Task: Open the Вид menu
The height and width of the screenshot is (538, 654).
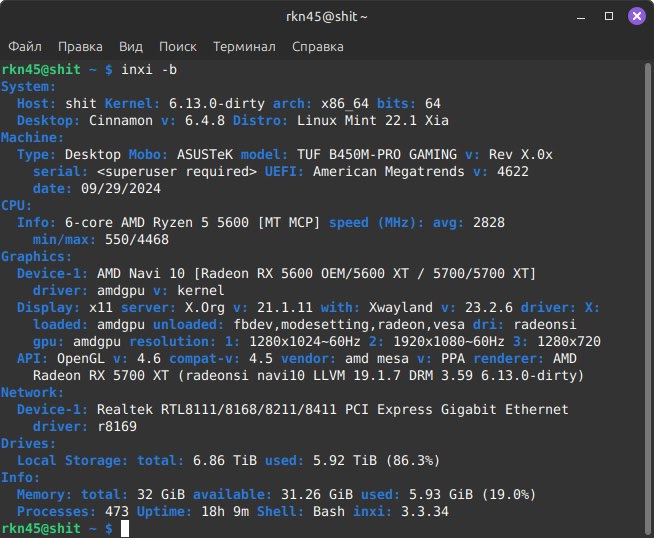Action: (131, 47)
